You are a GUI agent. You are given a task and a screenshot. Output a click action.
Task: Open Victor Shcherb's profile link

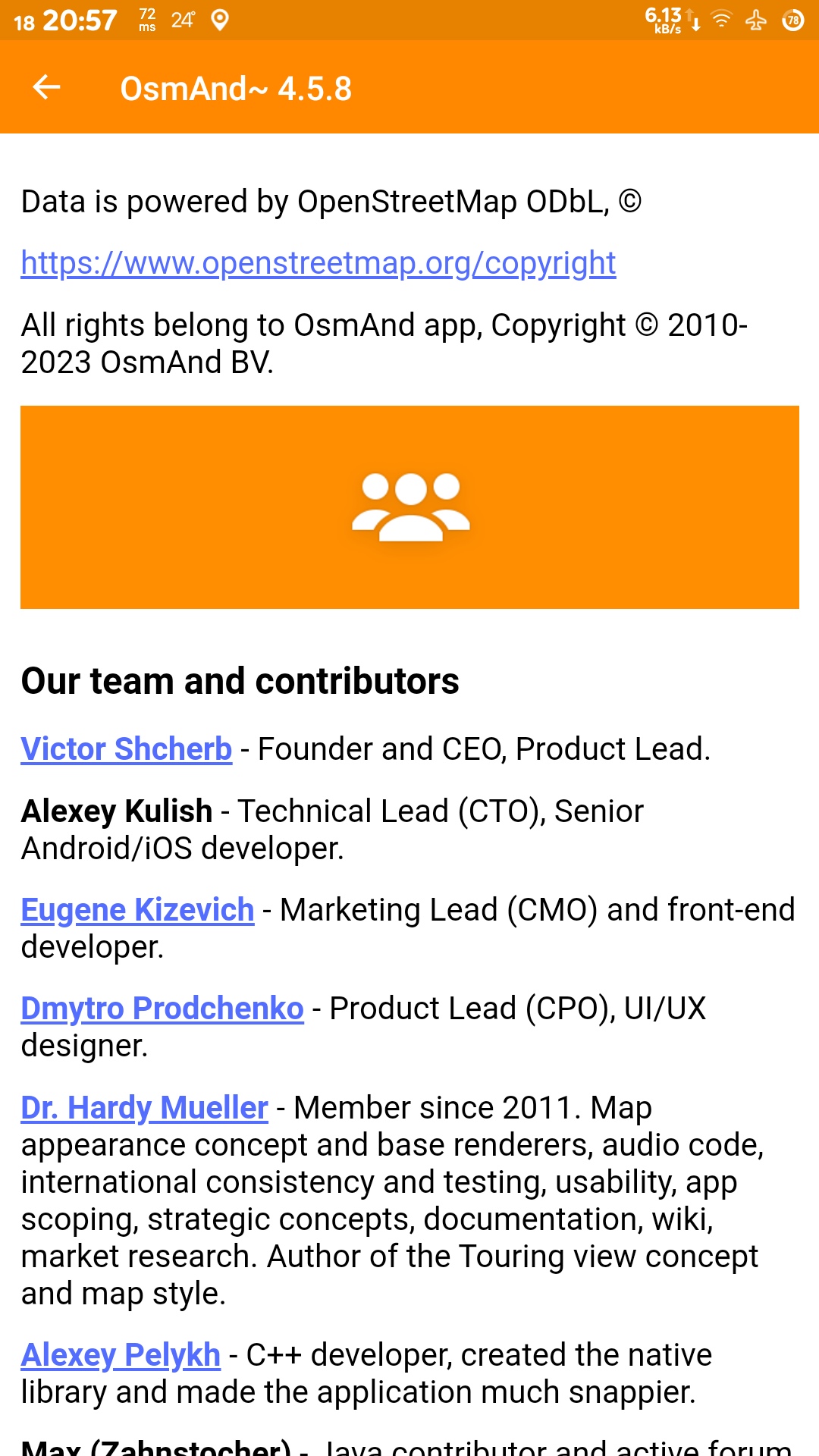point(126,749)
